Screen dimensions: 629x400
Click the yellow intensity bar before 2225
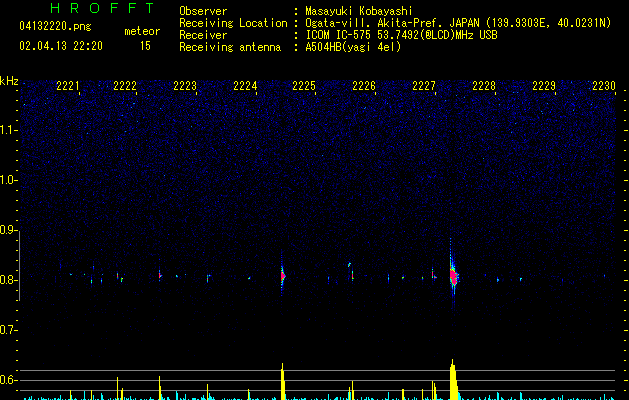tap(282, 382)
